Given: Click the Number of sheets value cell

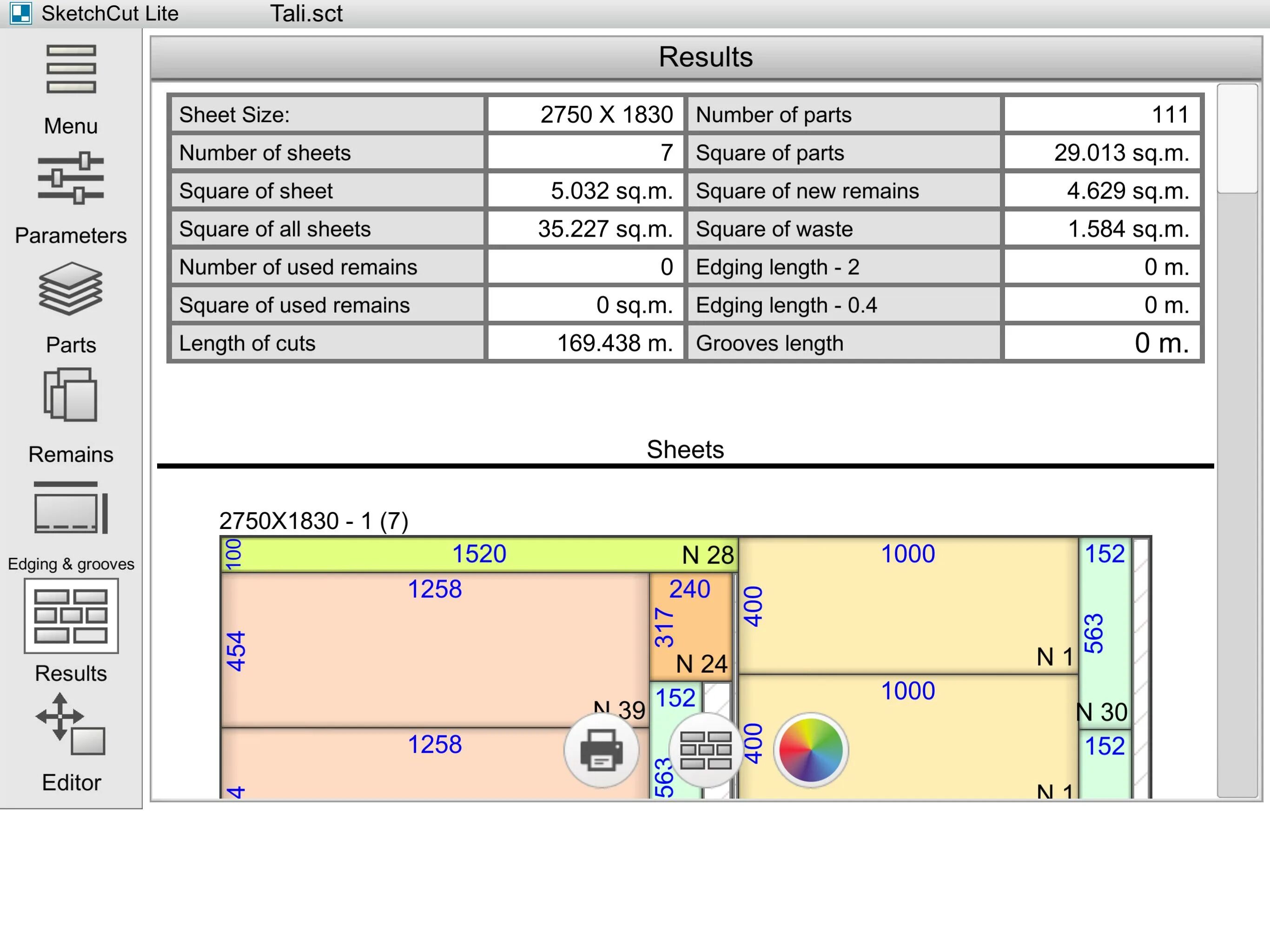Looking at the screenshot, I should [585, 153].
